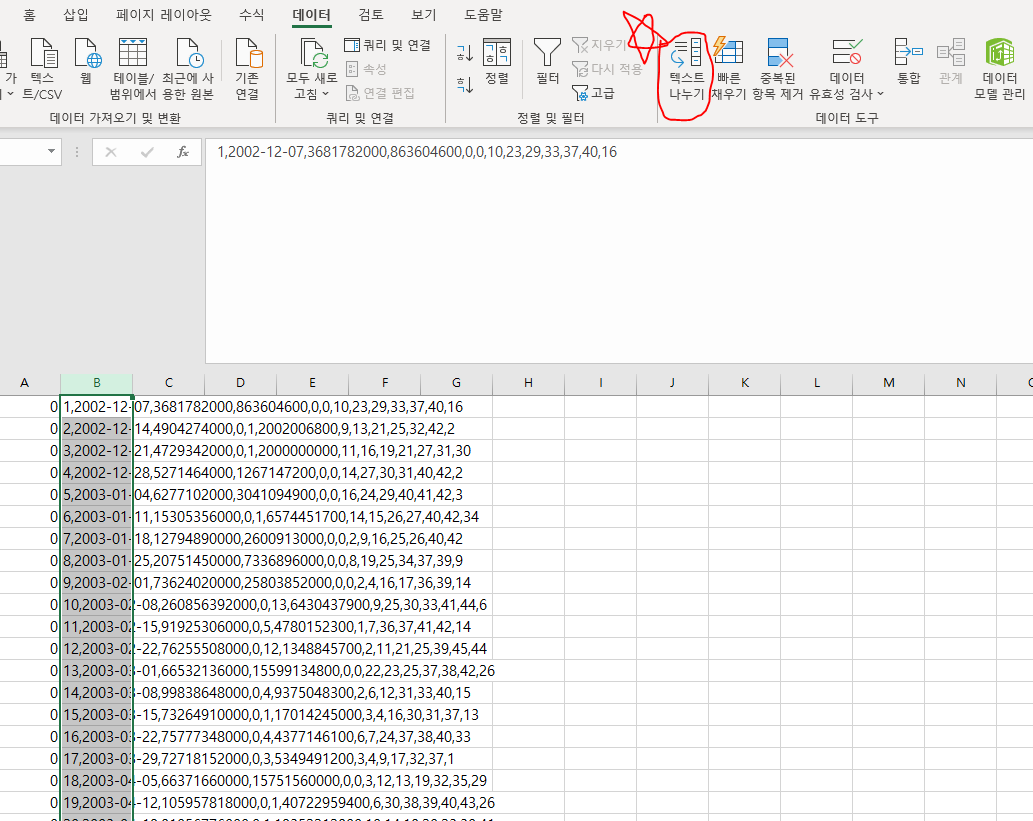Cancel formula entry with X button
The width and height of the screenshot is (1033, 821).
(111, 152)
